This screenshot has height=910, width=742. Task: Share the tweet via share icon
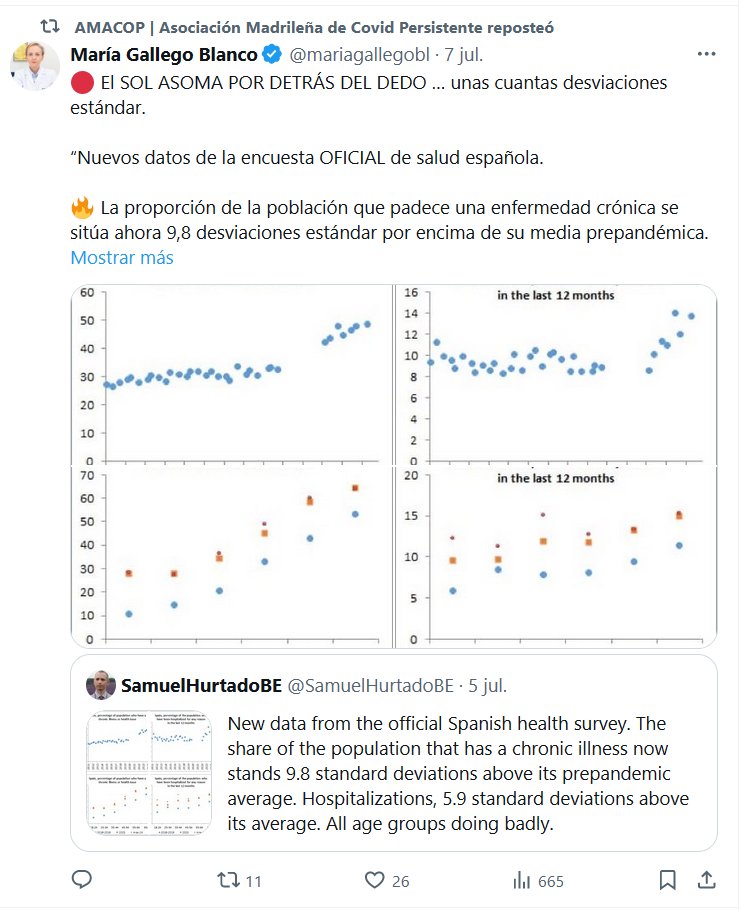coord(706,880)
